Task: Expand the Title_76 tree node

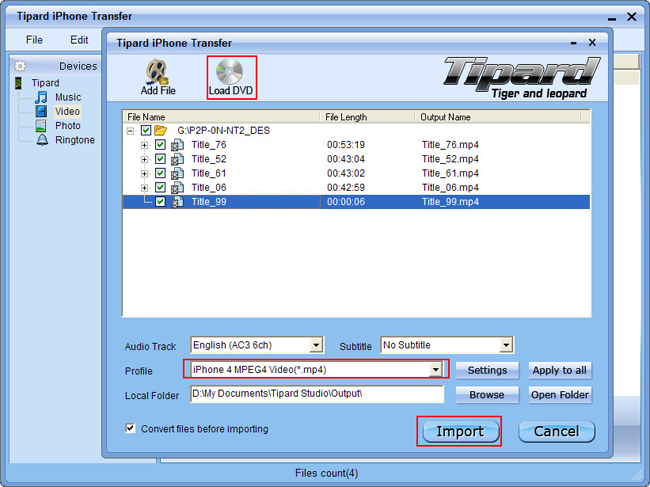Action: click(x=144, y=145)
